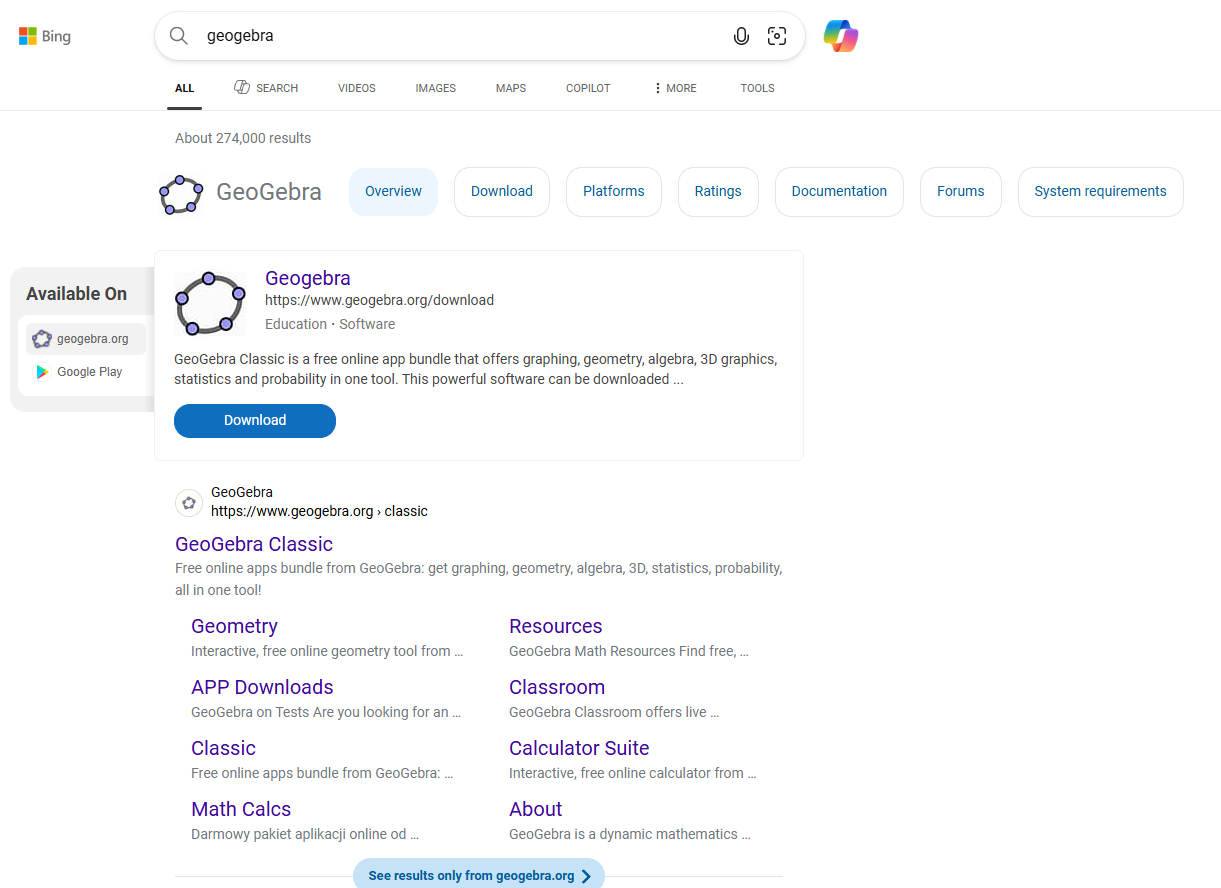Open the Resources sitelink
Image resolution: width=1221 pixels, height=888 pixels.
click(556, 626)
